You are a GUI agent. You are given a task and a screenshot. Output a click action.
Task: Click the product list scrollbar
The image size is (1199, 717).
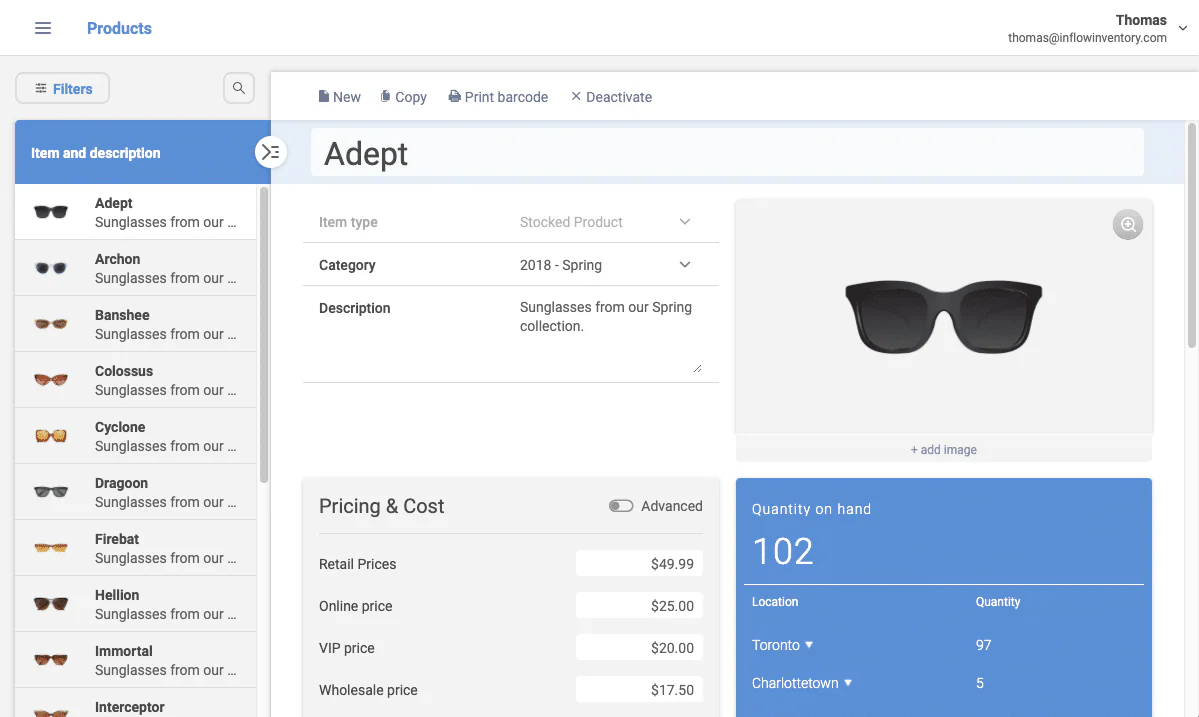(264, 335)
